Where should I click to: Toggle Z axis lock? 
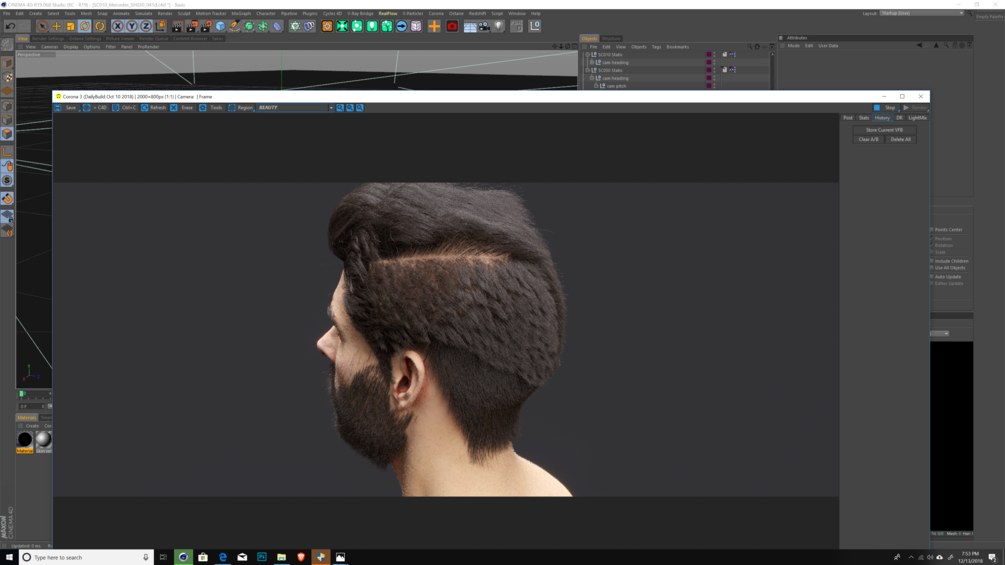tap(145, 26)
